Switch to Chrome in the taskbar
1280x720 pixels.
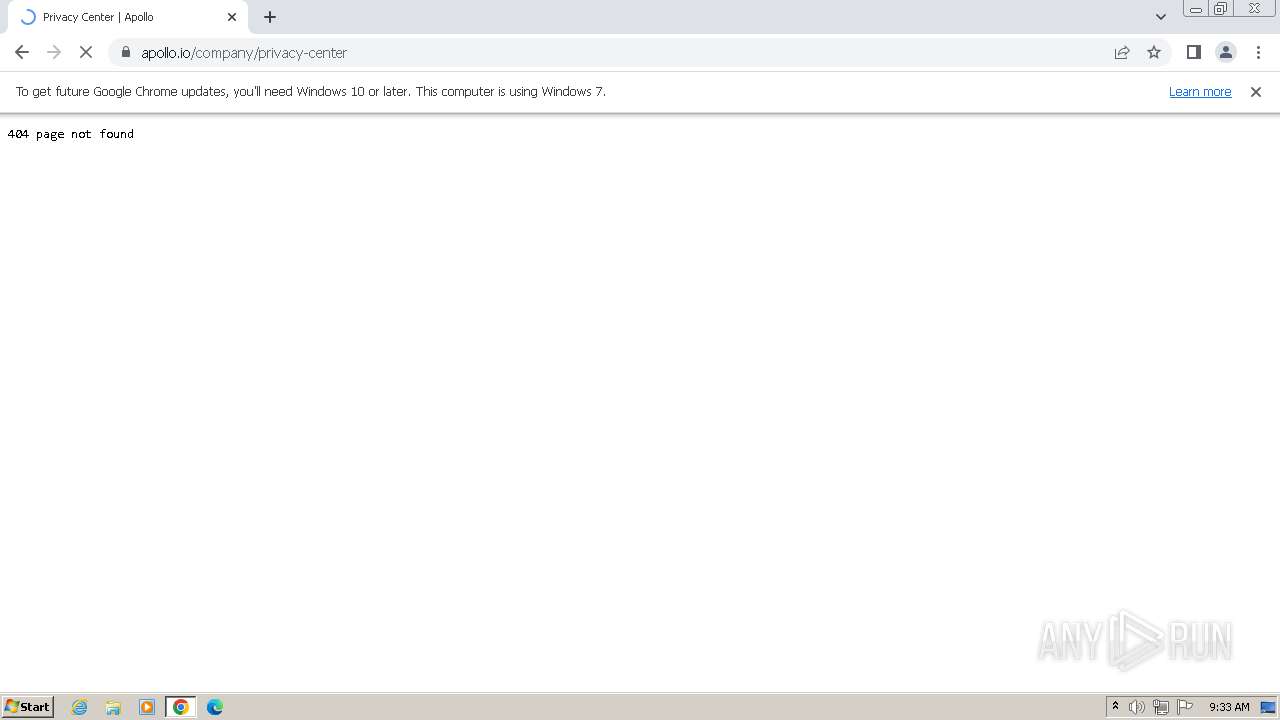coord(181,707)
